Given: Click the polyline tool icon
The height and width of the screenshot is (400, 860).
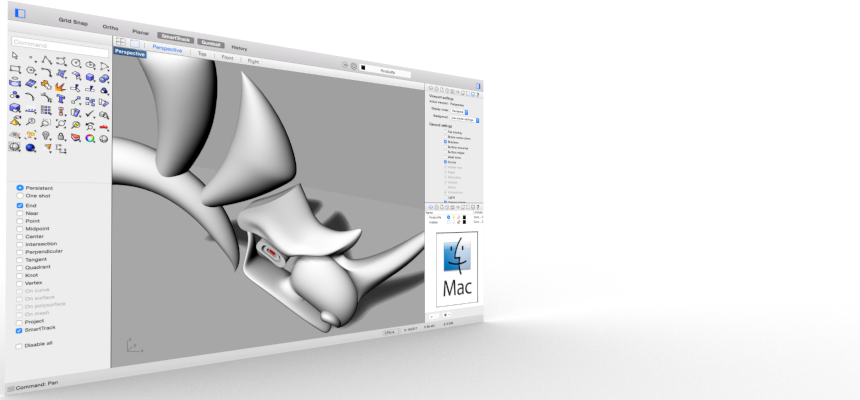Looking at the screenshot, I should tap(46, 59).
